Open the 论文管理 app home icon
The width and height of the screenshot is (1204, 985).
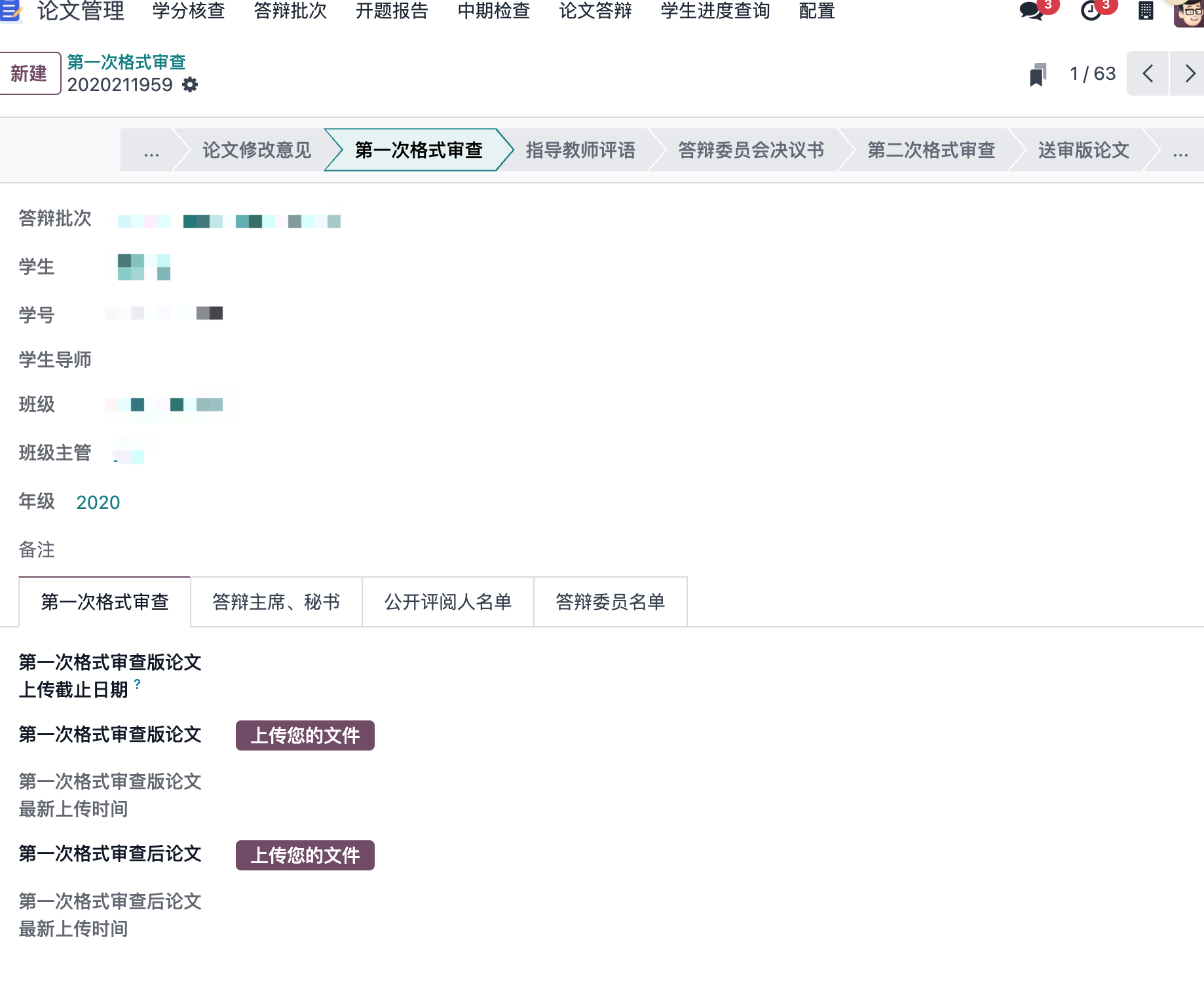coord(10,11)
